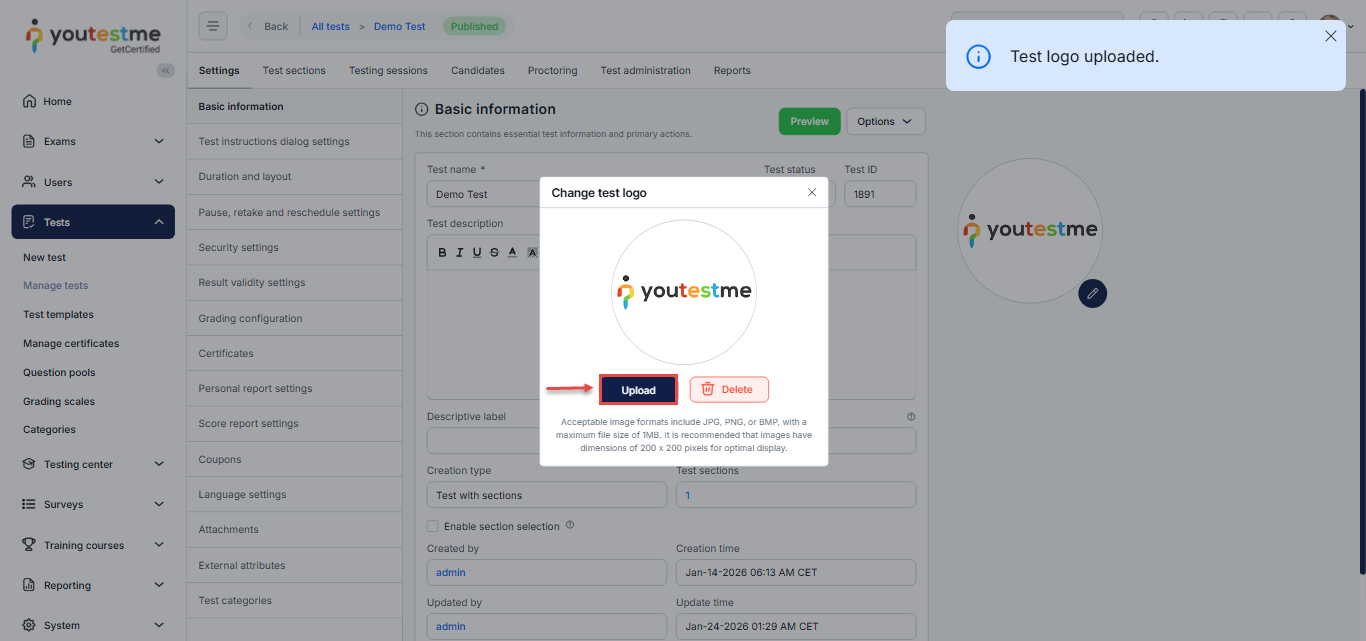Apply italic formatting in the description toolbar
Viewport: 1366px width, 641px height.
[x=460, y=252]
